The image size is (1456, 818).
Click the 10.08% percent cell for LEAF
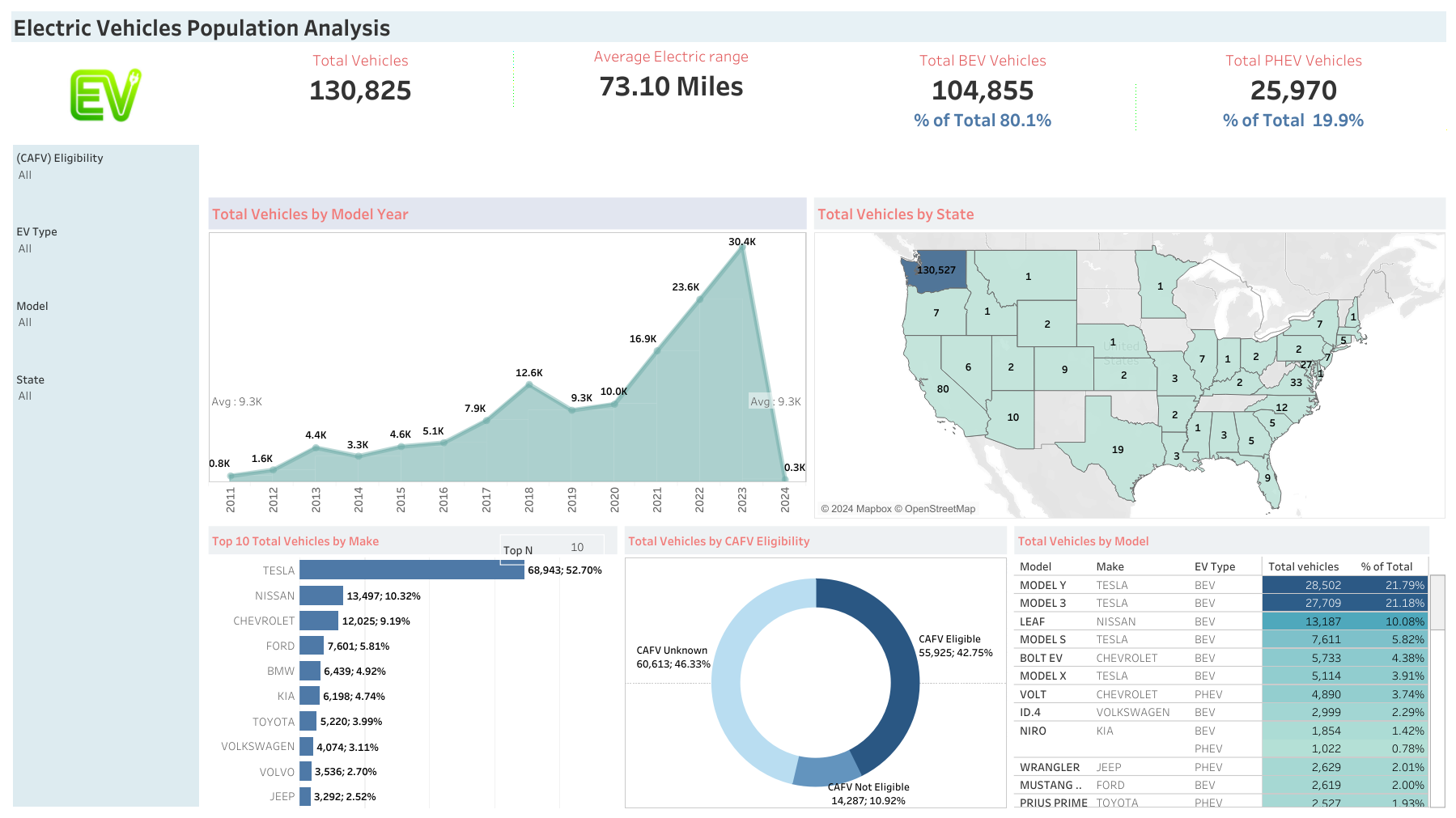pos(1387,621)
